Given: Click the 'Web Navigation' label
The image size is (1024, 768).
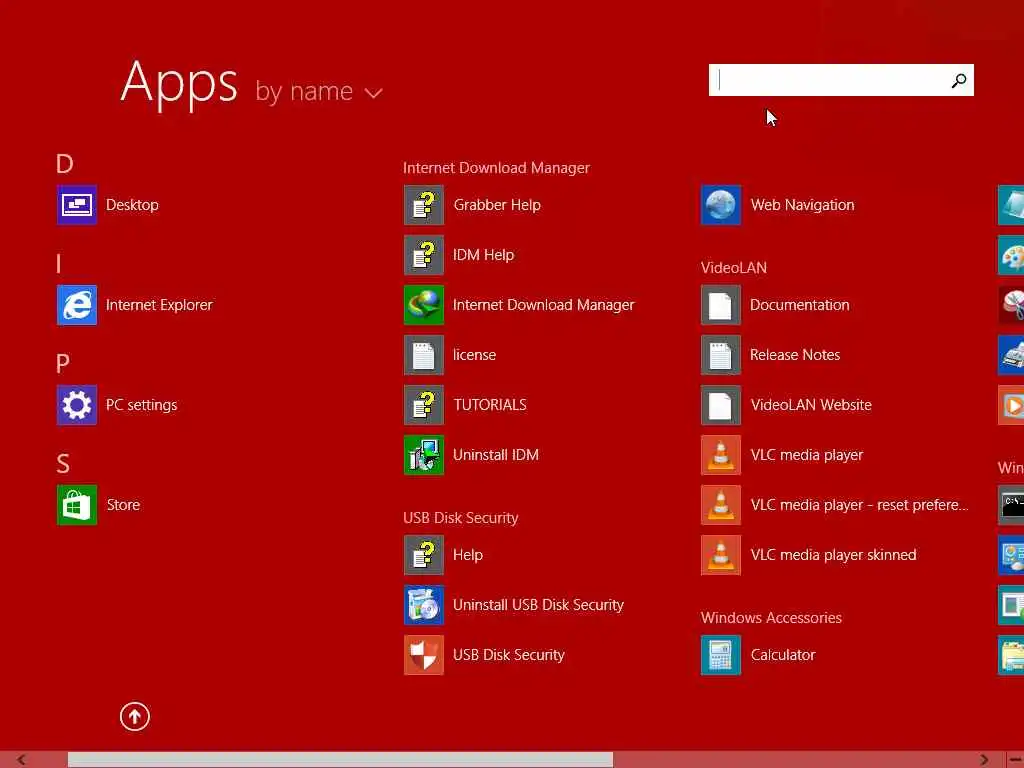Looking at the screenshot, I should tap(803, 205).
